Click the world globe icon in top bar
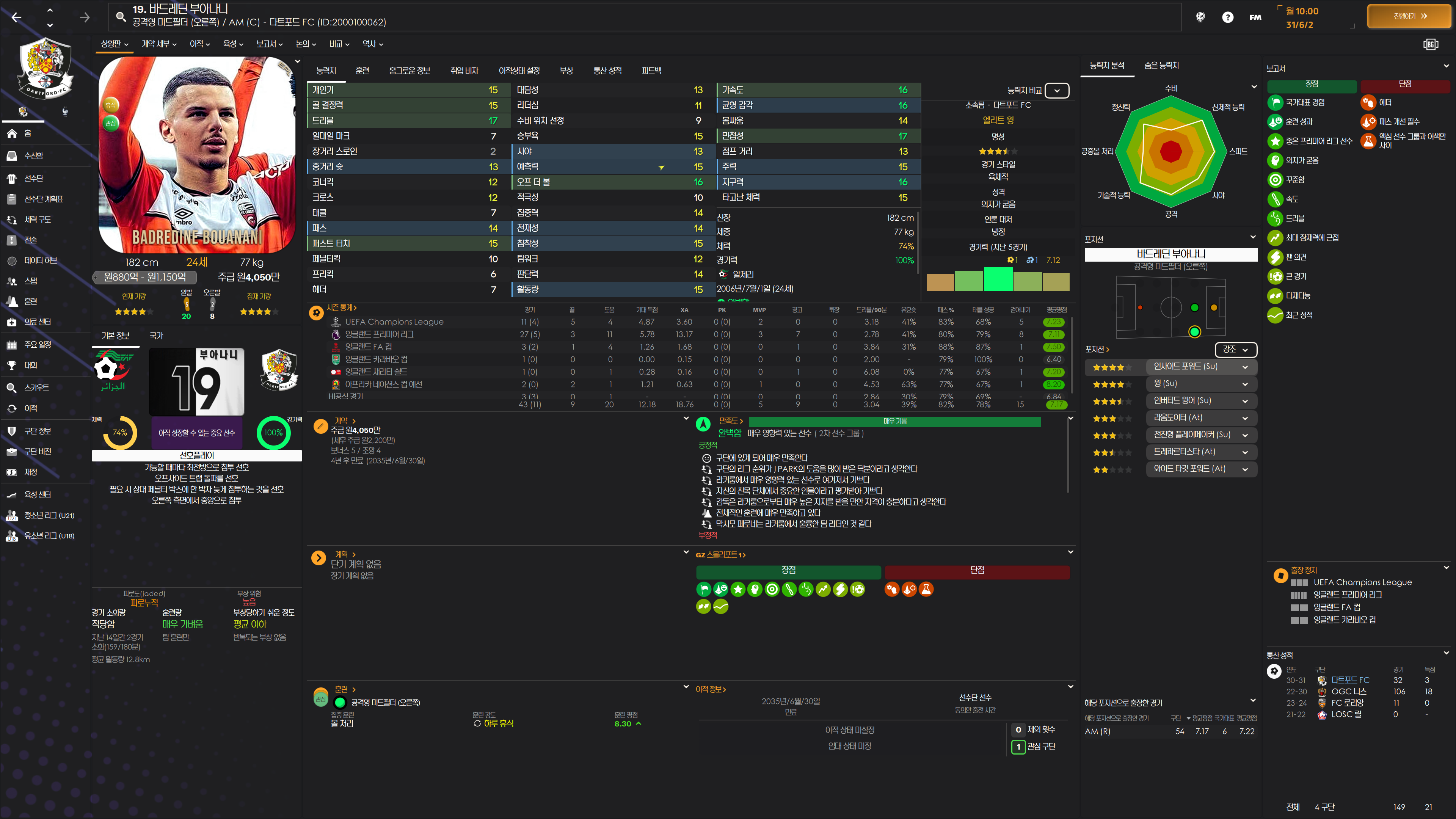1456x819 pixels. click(1200, 17)
